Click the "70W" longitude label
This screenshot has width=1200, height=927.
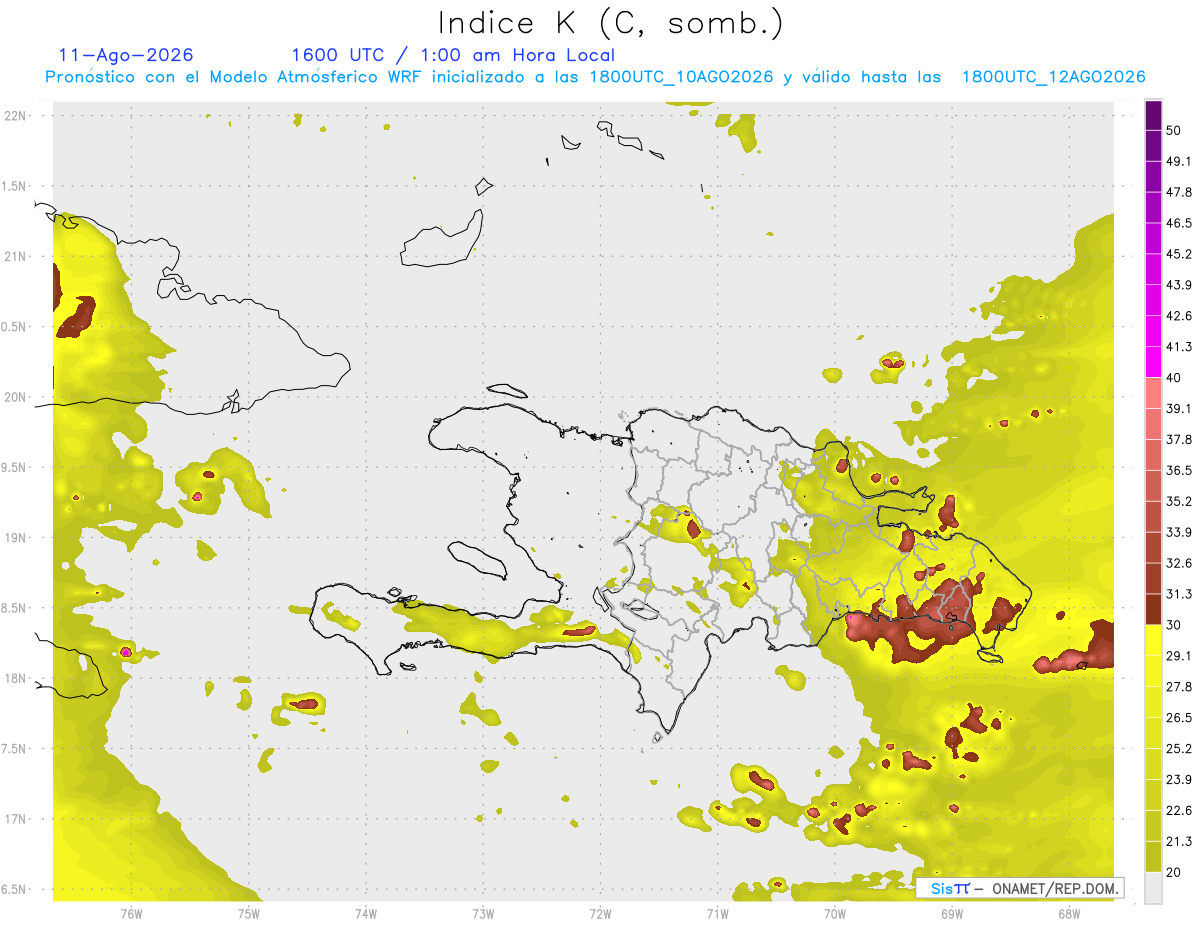coord(834,913)
